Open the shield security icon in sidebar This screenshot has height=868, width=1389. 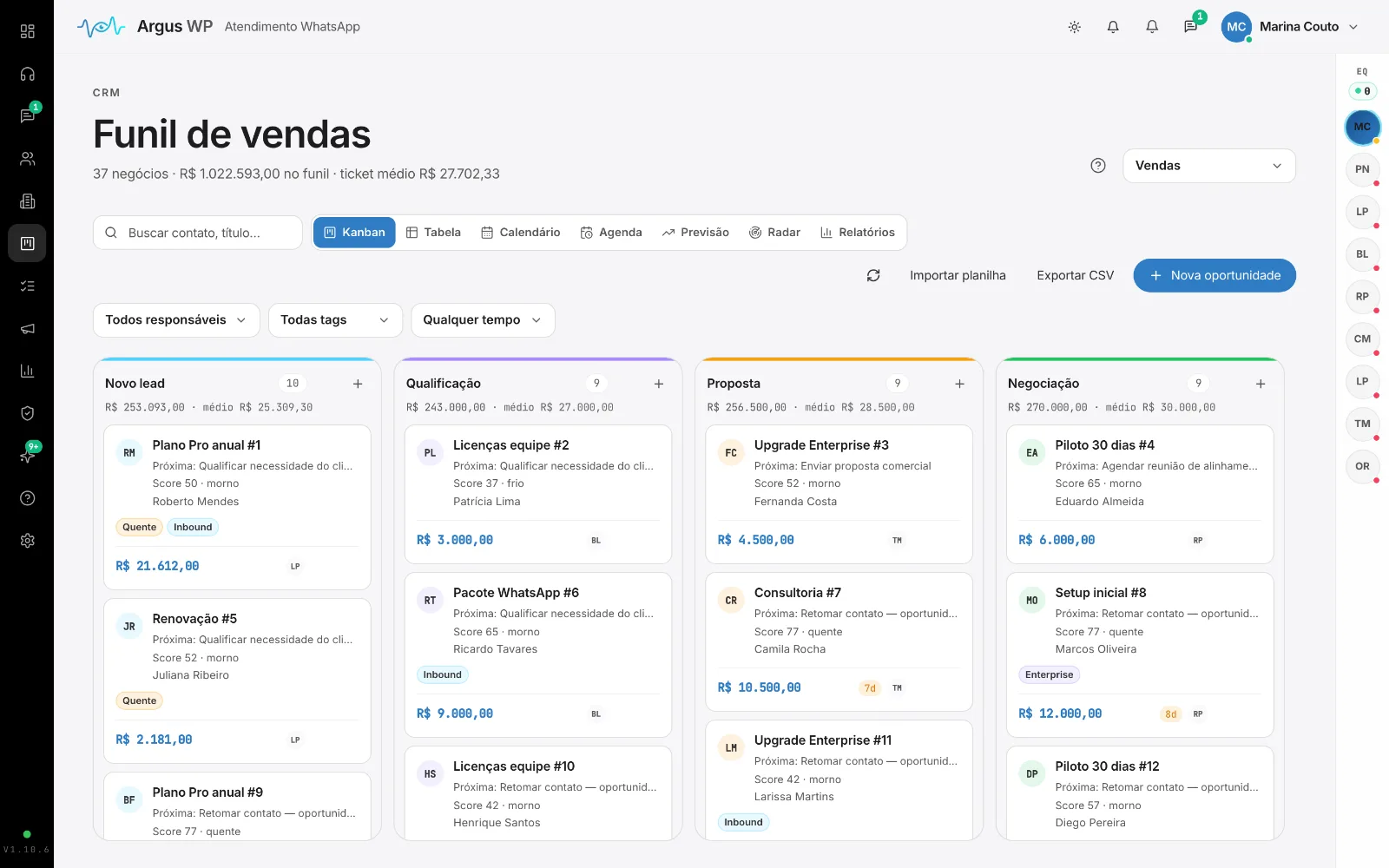point(27,413)
